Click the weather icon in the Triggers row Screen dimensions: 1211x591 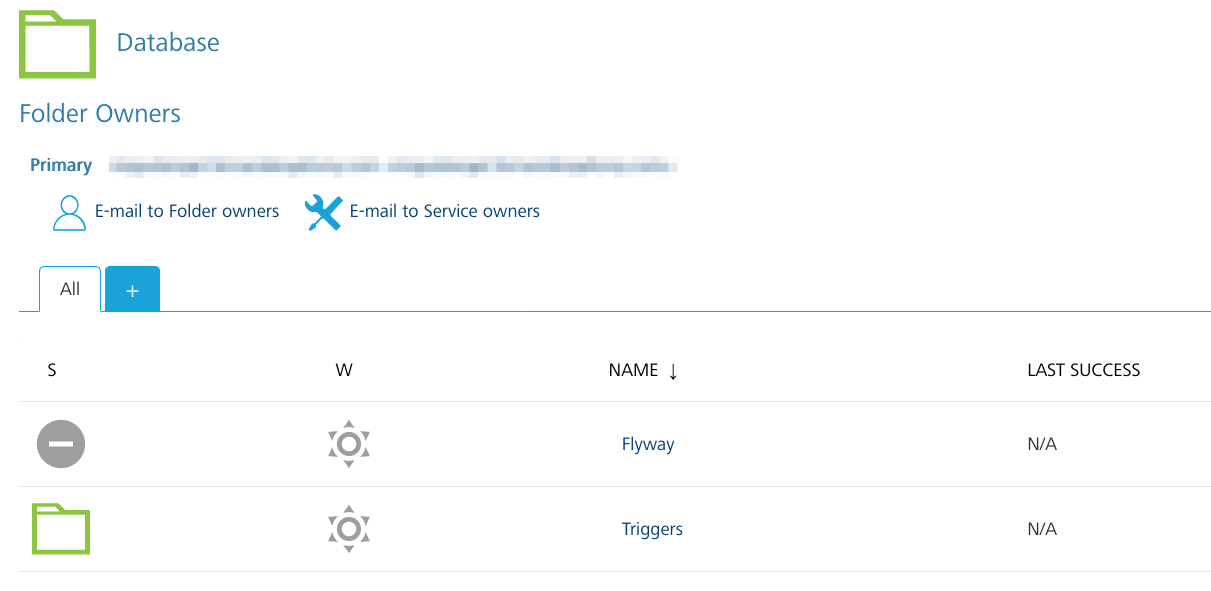pyautogui.click(x=348, y=529)
